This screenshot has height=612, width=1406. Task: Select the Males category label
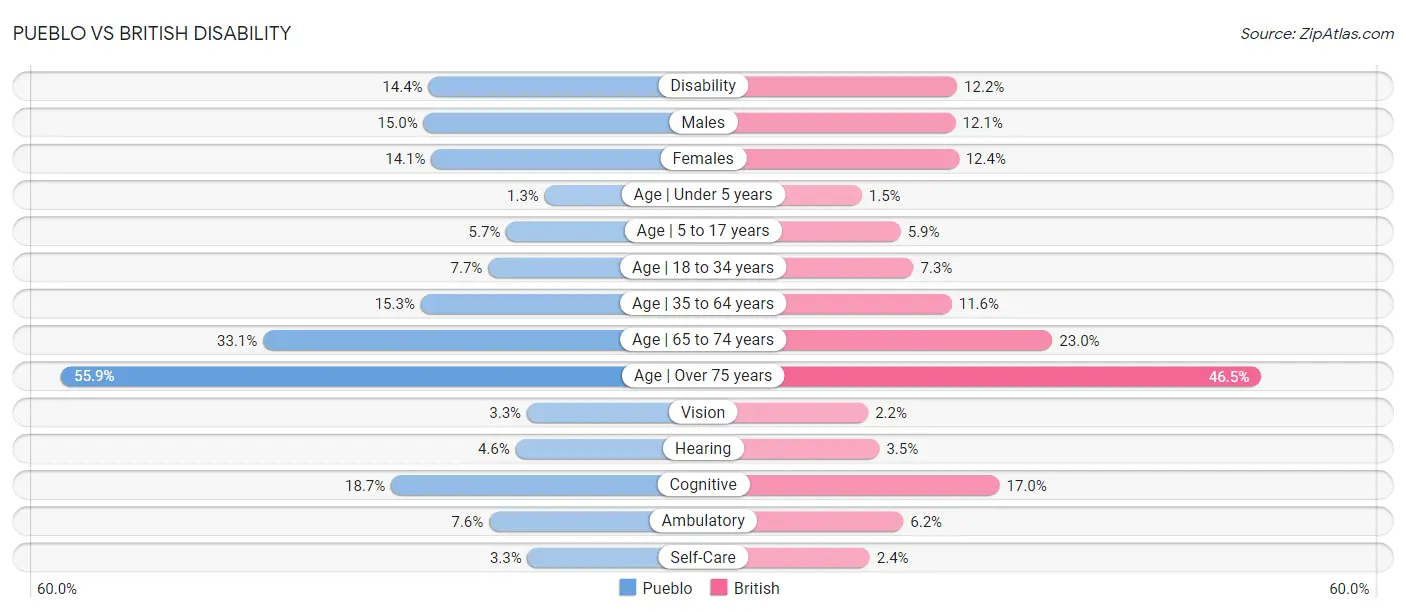(x=703, y=122)
